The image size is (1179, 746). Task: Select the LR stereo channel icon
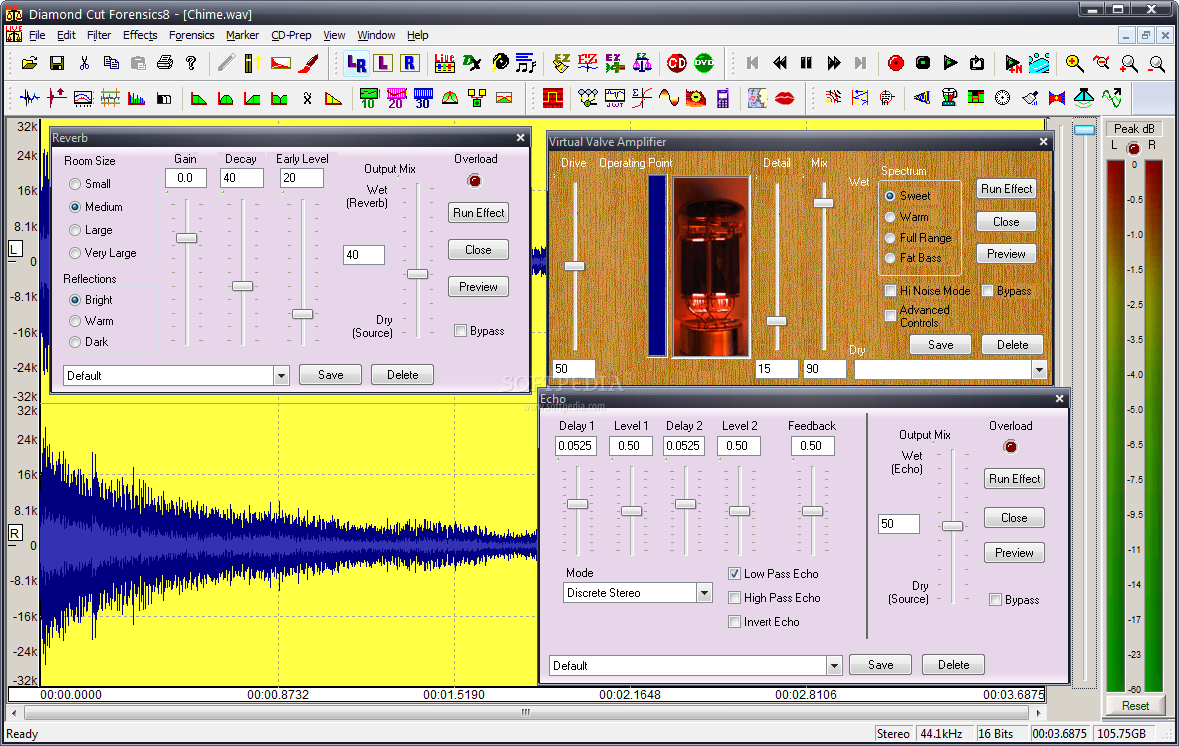coord(356,64)
